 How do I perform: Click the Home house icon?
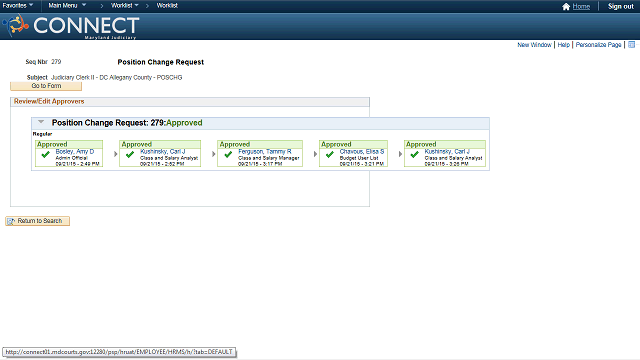(x=566, y=7)
